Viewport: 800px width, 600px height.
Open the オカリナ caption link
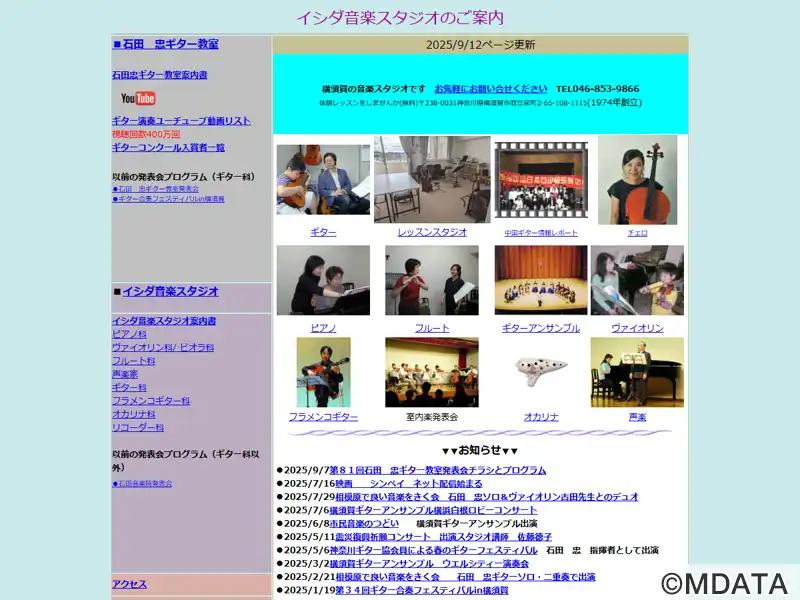point(541,417)
